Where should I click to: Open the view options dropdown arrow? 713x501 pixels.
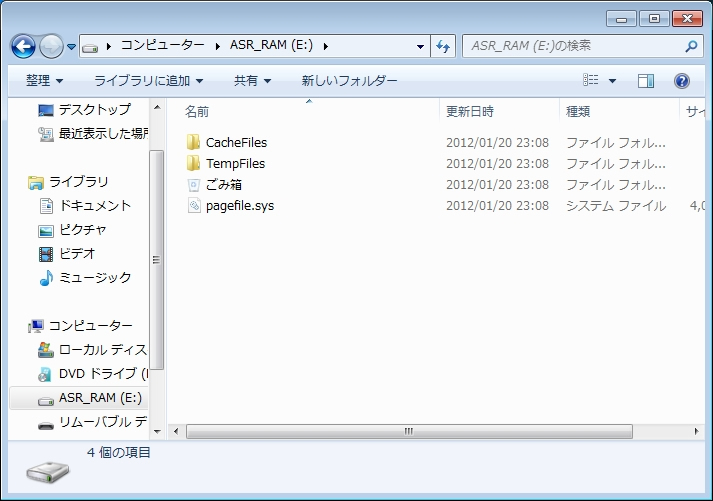(613, 81)
